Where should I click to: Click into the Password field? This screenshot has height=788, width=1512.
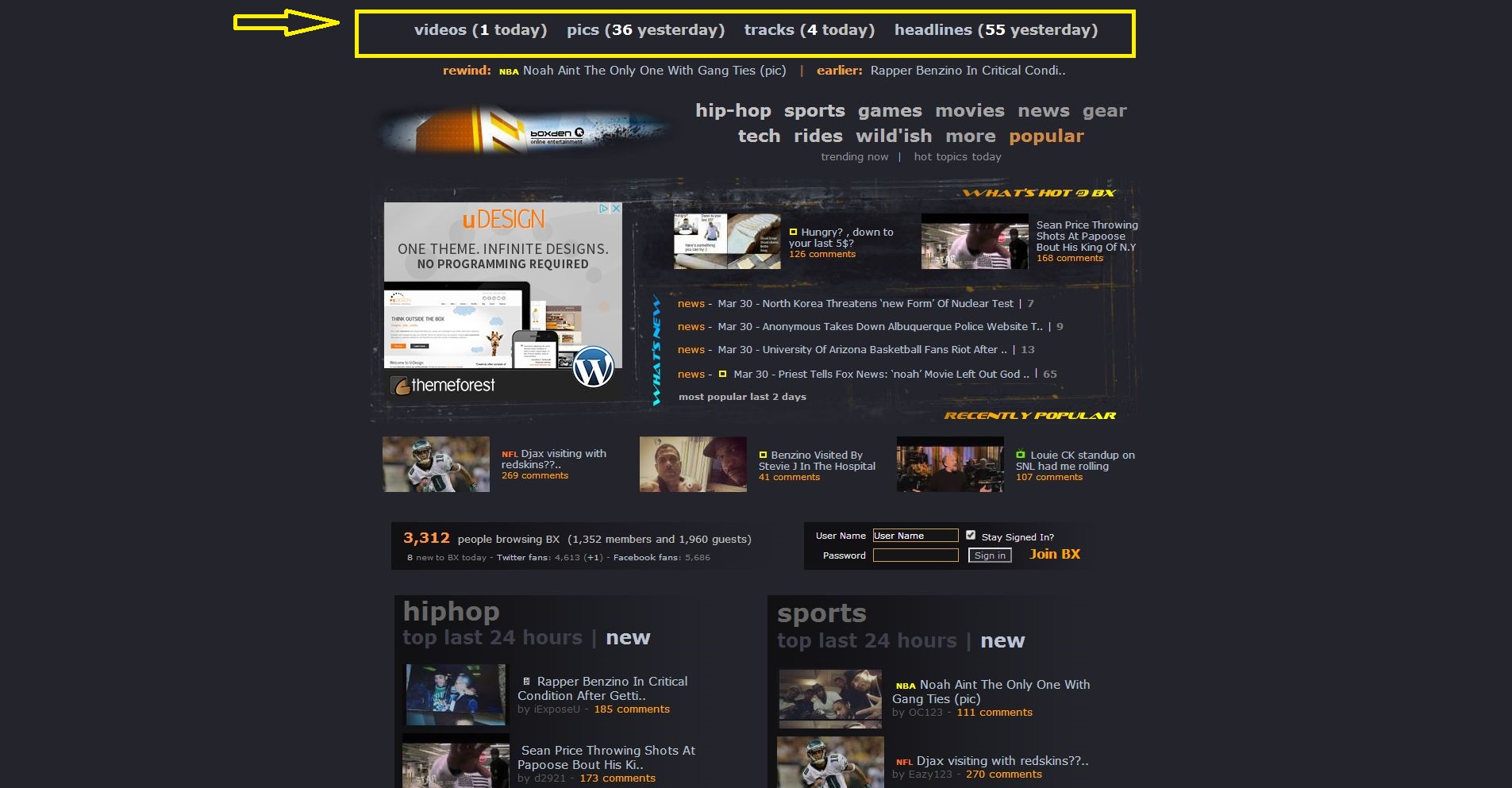point(915,555)
